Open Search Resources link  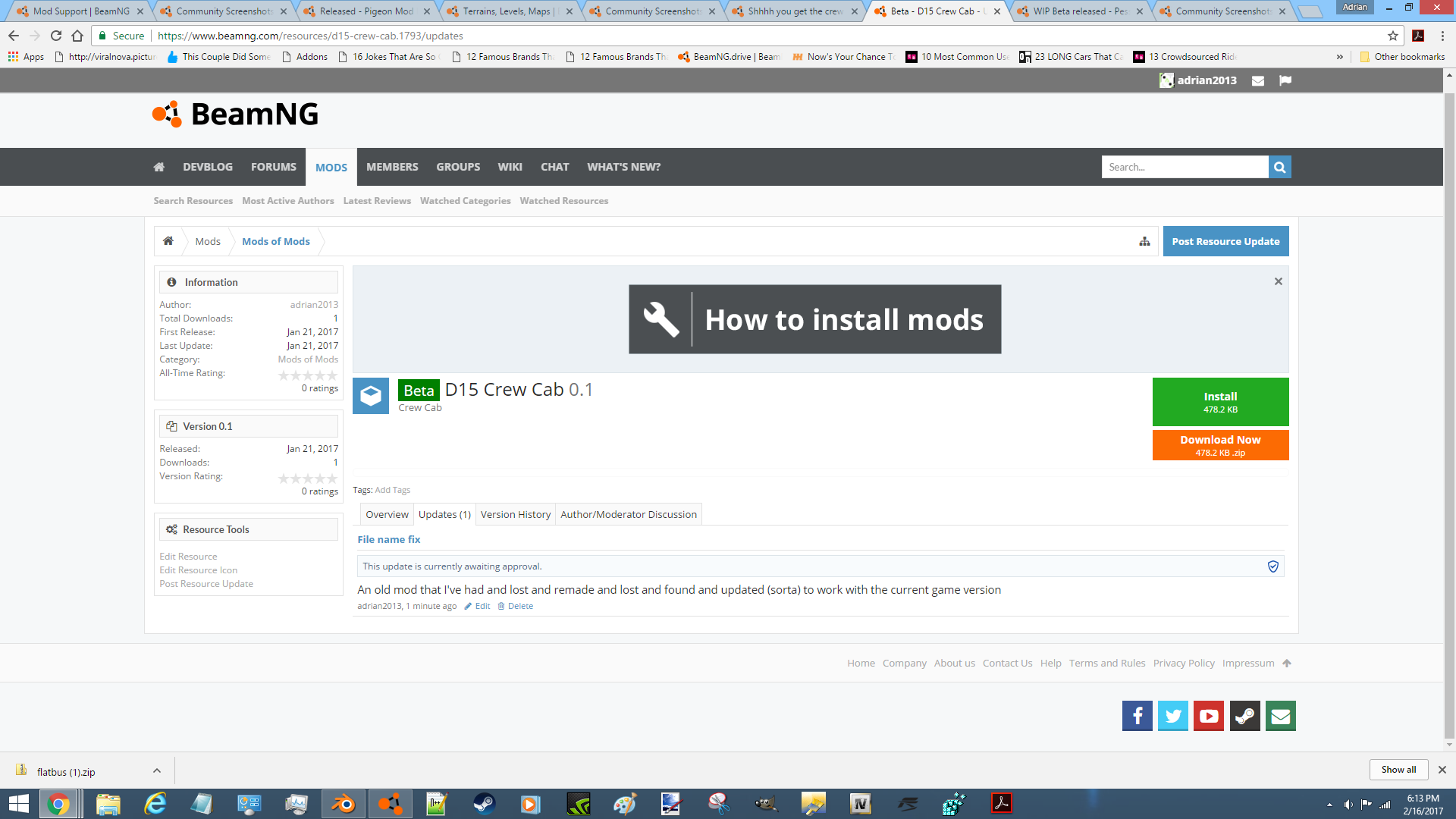click(x=193, y=201)
